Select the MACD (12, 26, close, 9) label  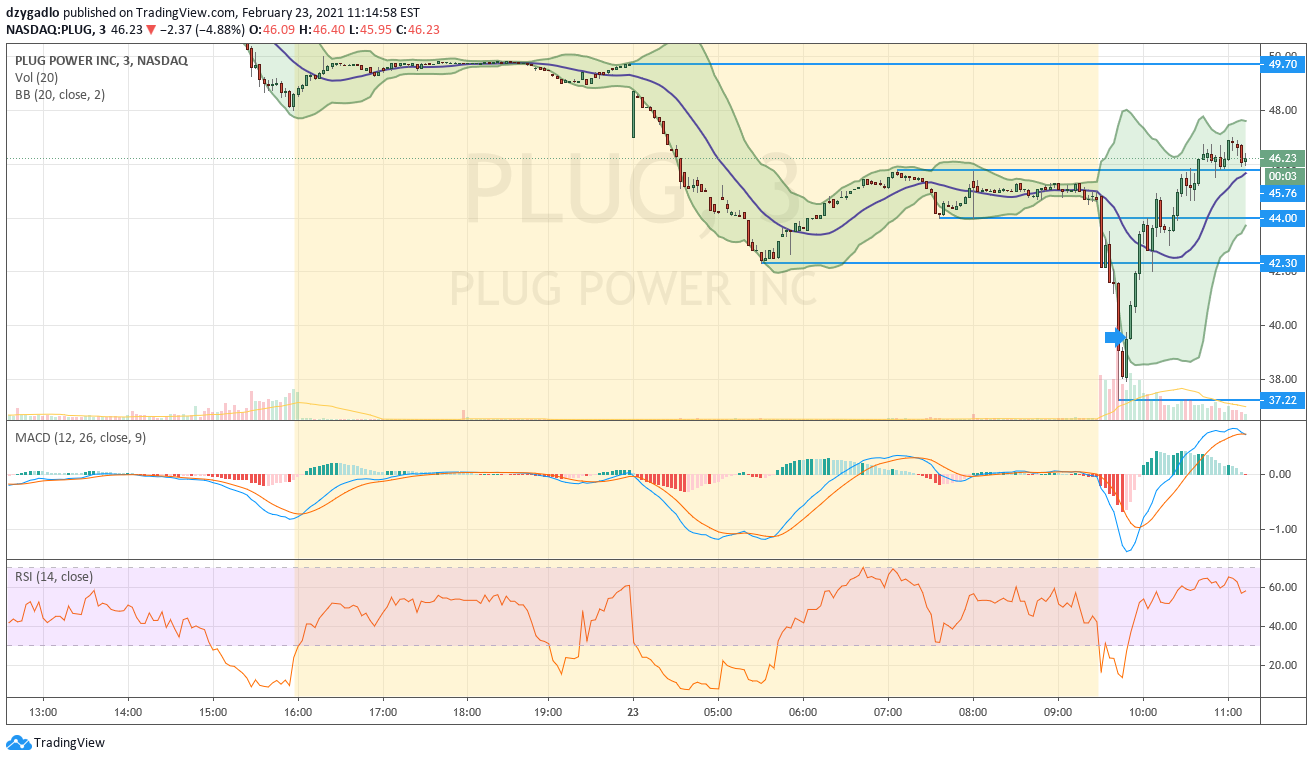coord(79,438)
